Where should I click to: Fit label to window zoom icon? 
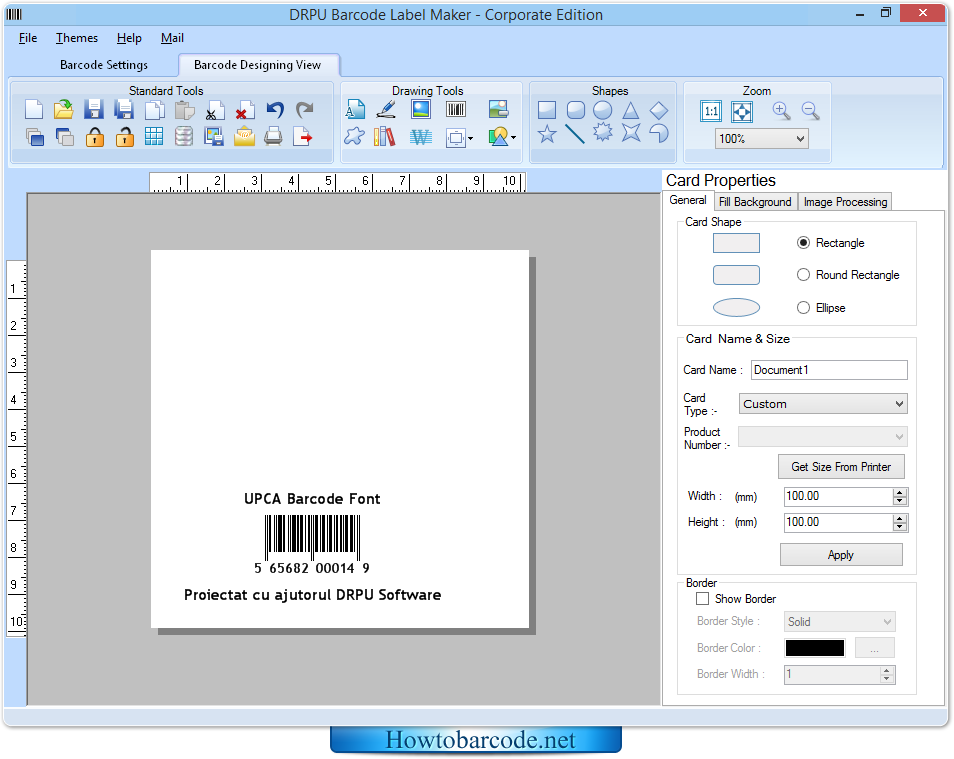pos(742,111)
